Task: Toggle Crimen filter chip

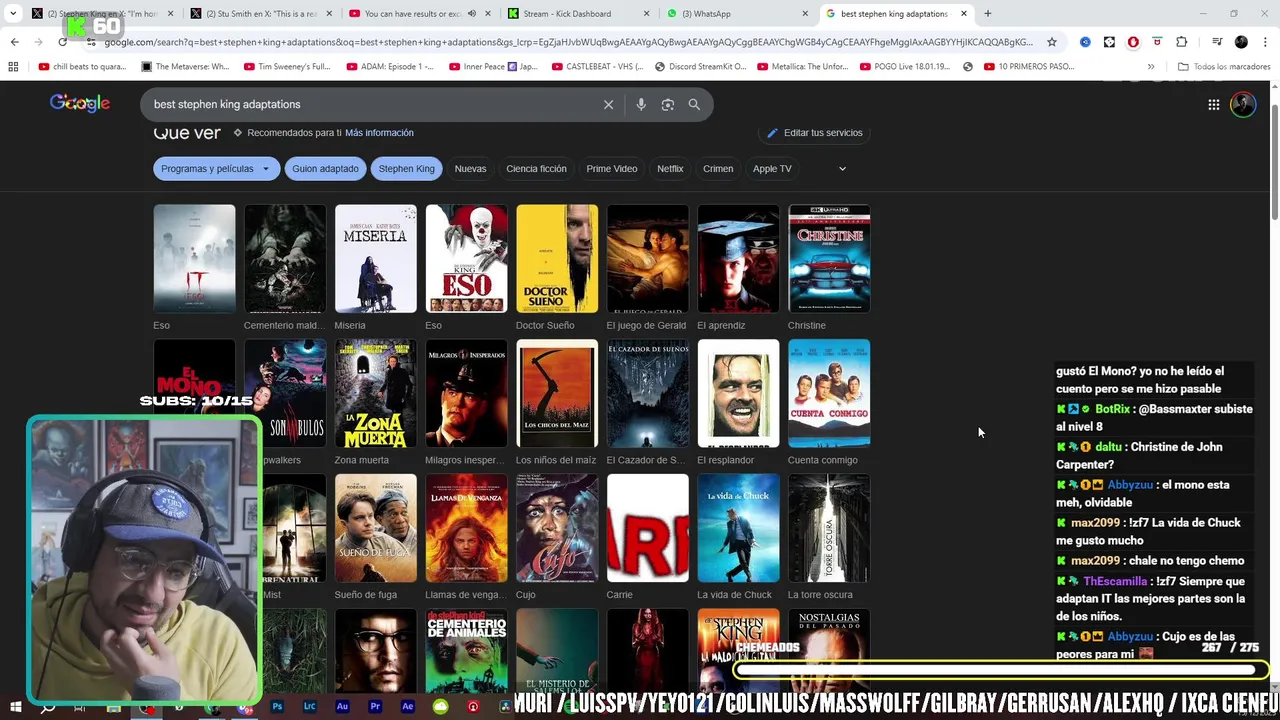Action: (x=718, y=169)
